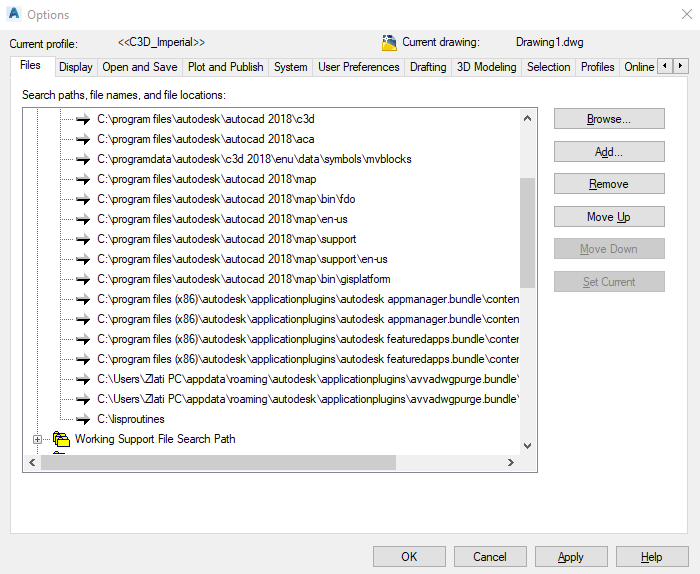Open Help for the Options dialog
The width and height of the screenshot is (700, 574).
click(652, 557)
